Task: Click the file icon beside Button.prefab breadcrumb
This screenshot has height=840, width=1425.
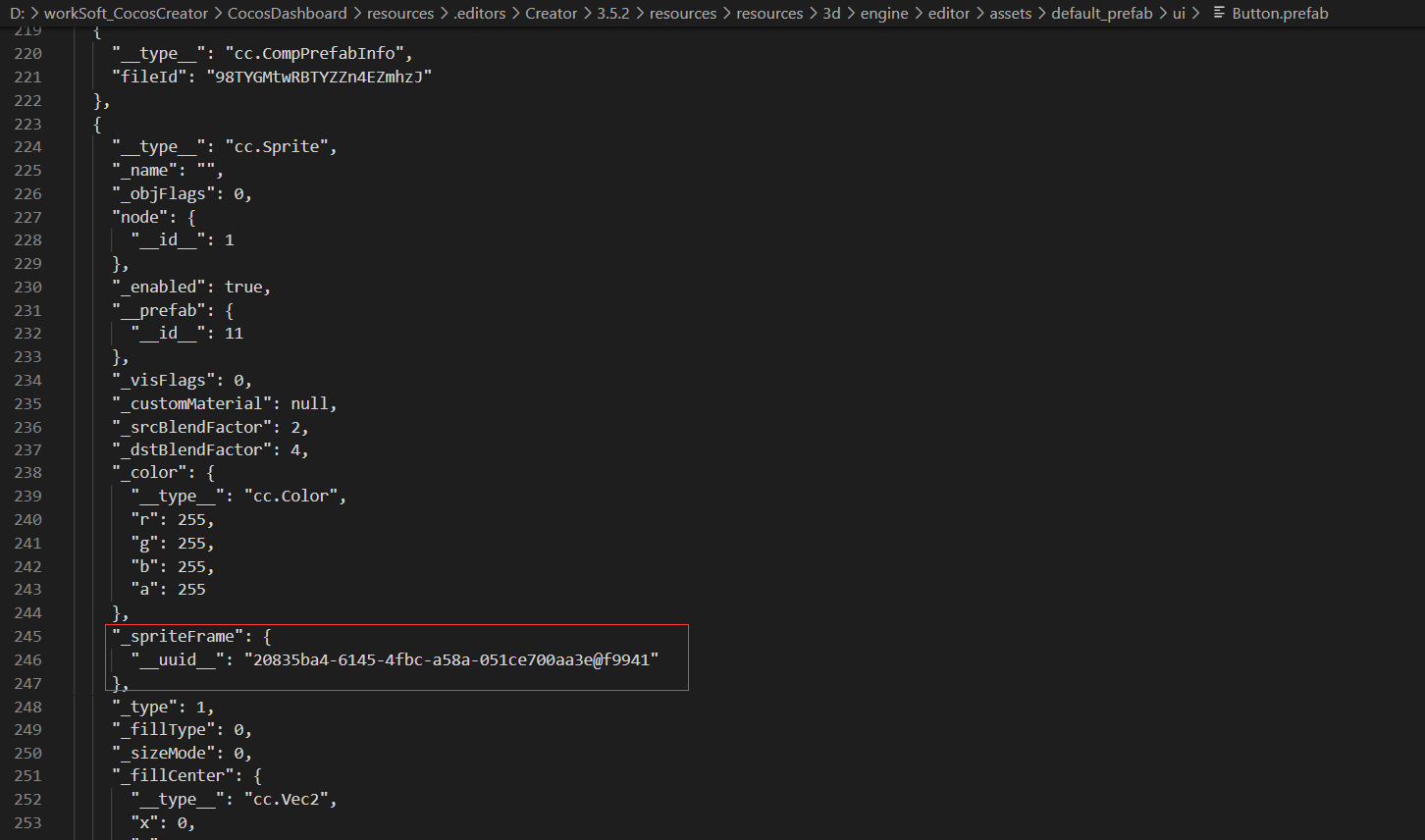Action: [1219, 14]
